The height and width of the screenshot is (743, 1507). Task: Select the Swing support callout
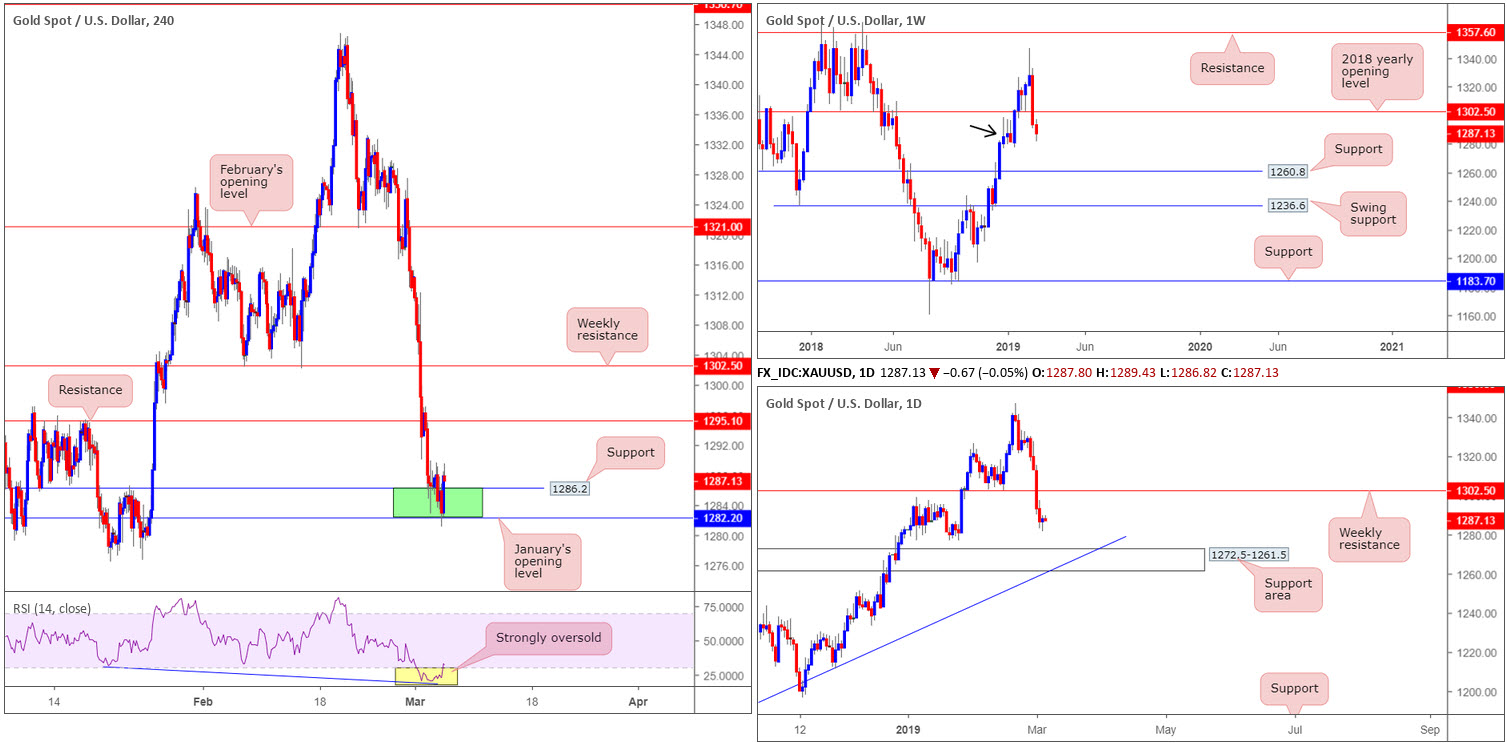coord(1373,212)
